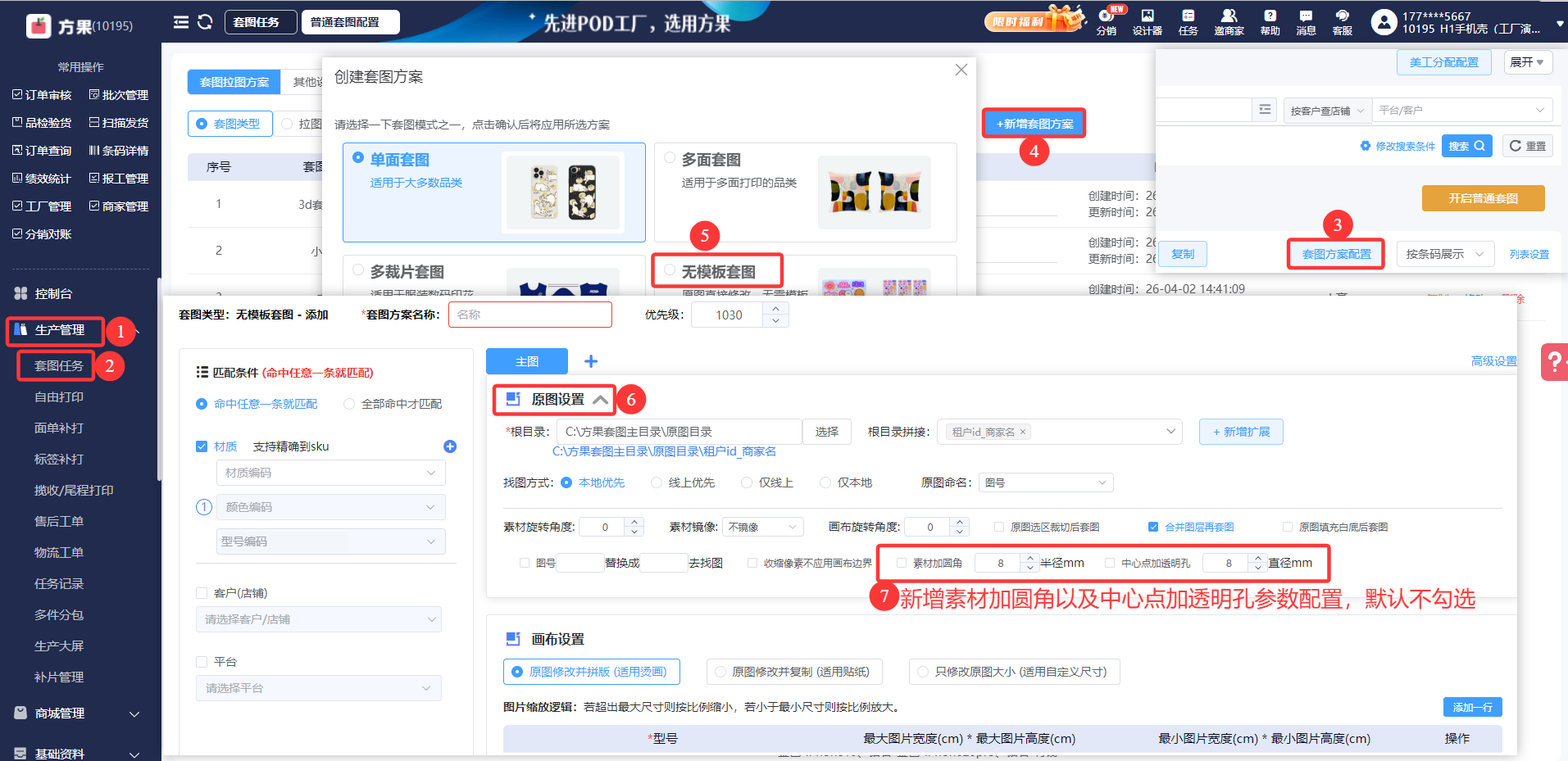Click + 新增扩展 button
The width and height of the screenshot is (1568, 761).
[1241, 432]
